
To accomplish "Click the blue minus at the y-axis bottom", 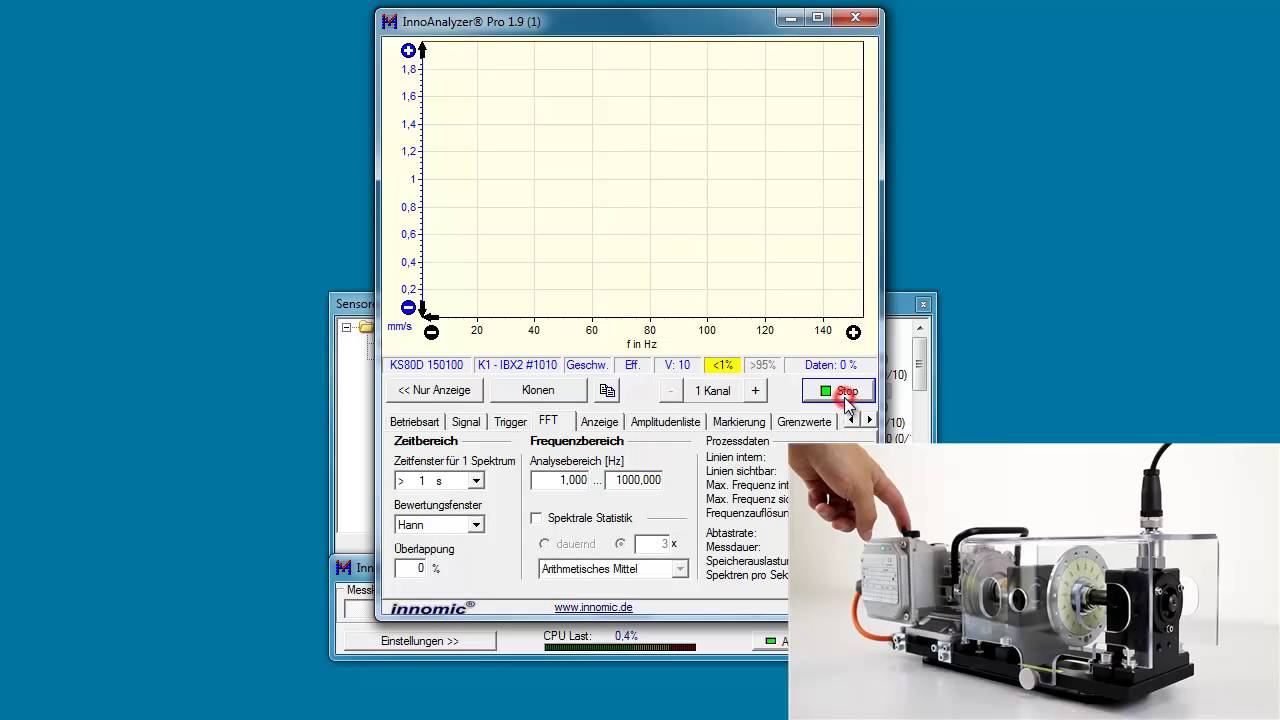I will pyautogui.click(x=408, y=308).
